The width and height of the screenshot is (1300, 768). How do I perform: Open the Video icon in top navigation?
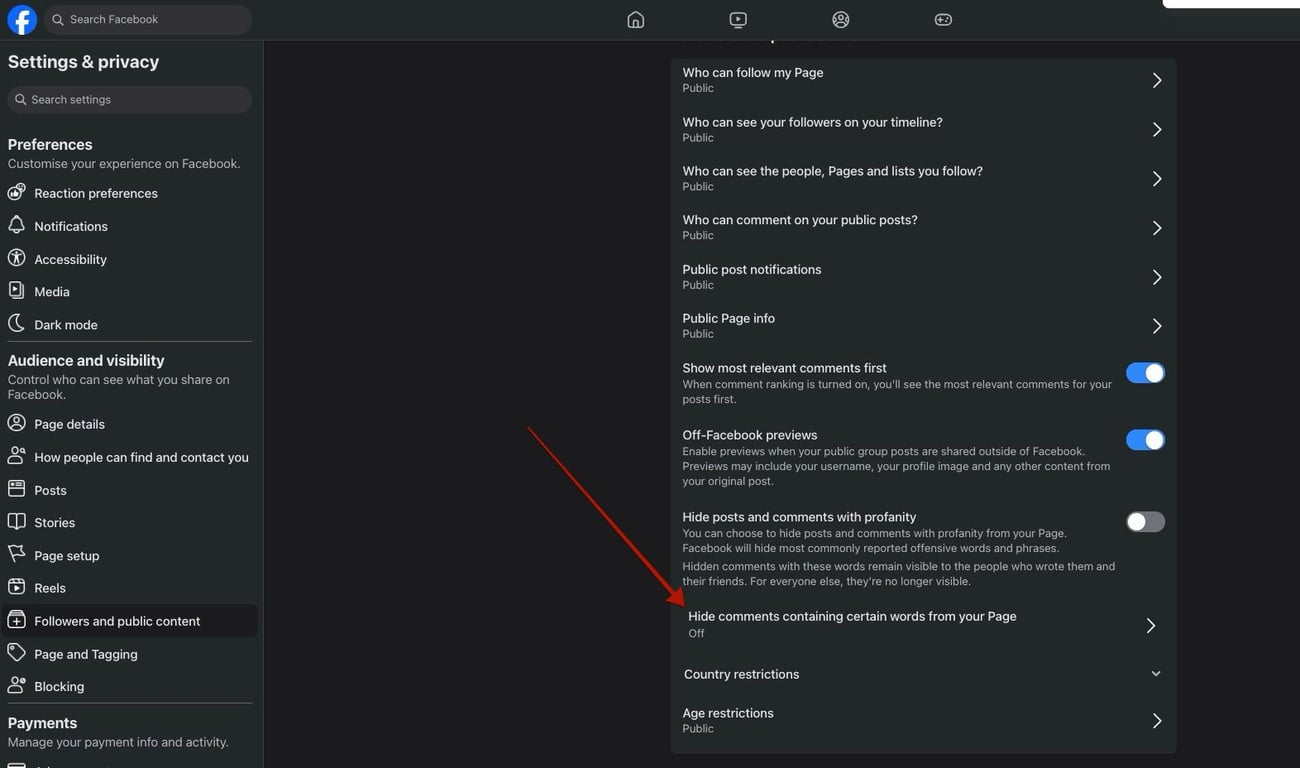tap(738, 19)
